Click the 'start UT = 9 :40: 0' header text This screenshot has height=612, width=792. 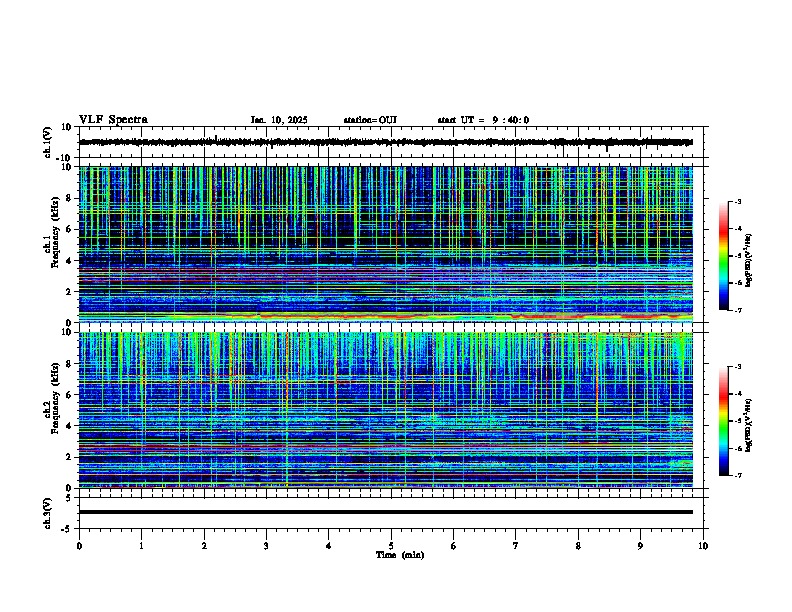(x=483, y=120)
